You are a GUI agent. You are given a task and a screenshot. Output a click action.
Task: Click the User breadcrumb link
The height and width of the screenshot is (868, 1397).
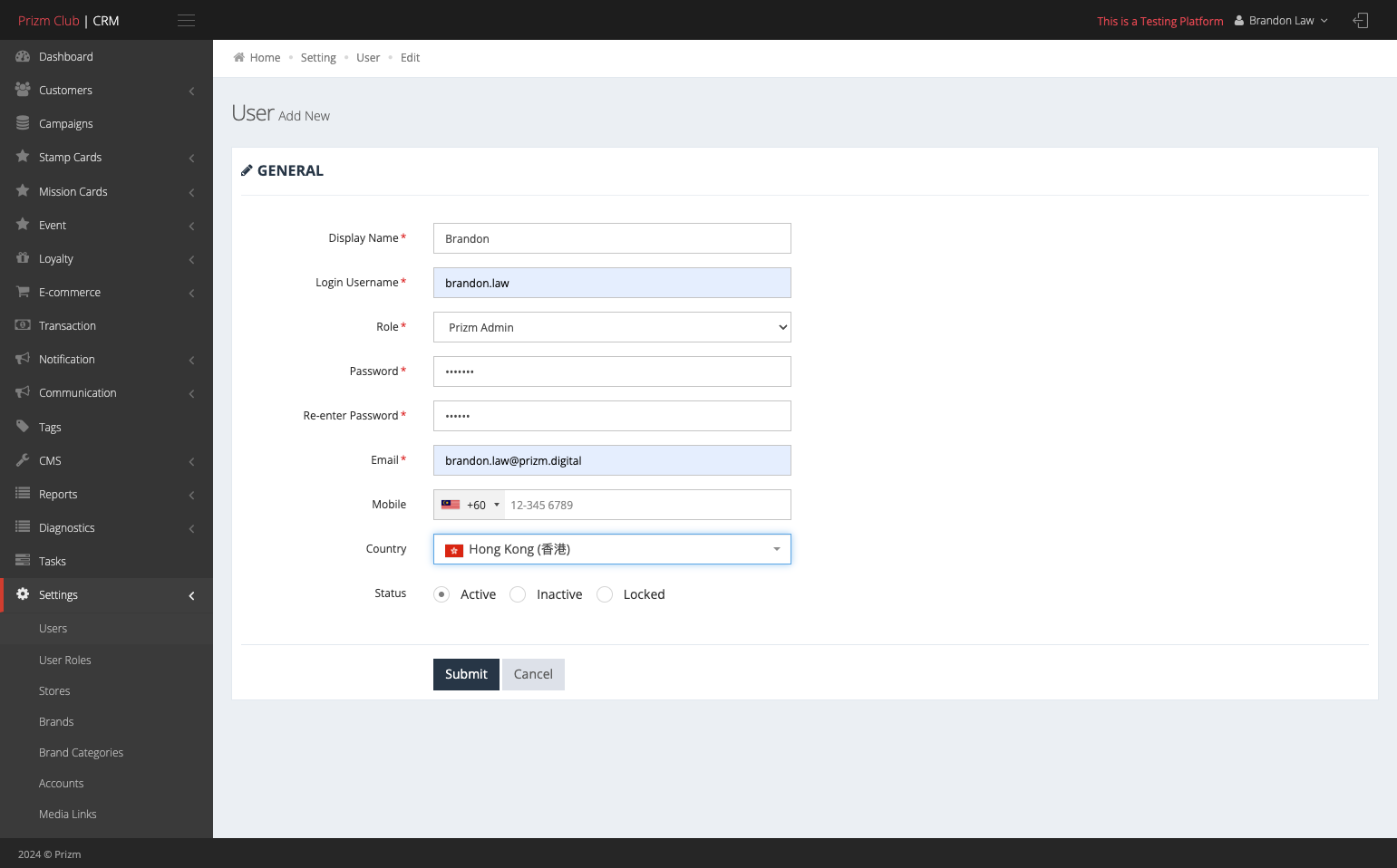tap(368, 57)
